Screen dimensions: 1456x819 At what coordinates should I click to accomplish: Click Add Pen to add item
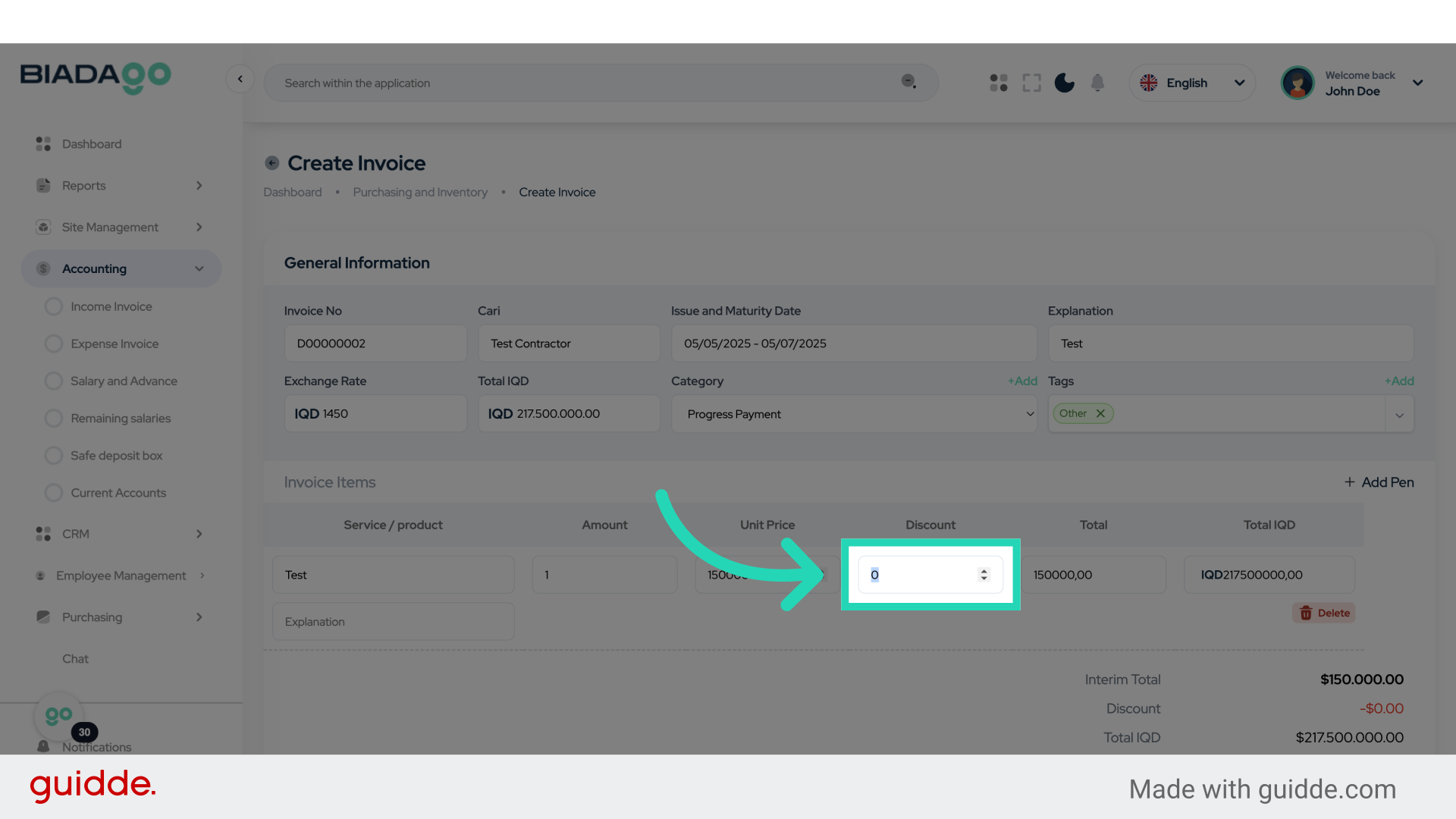[1379, 482]
